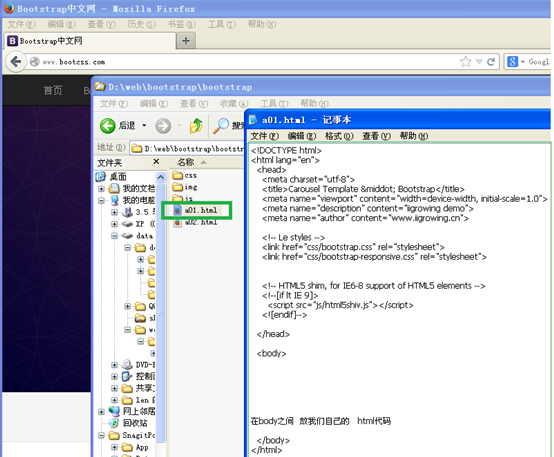The width and height of the screenshot is (554, 457).
Task: Open Firefox 书签 menu
Action: tap(182, 24)
